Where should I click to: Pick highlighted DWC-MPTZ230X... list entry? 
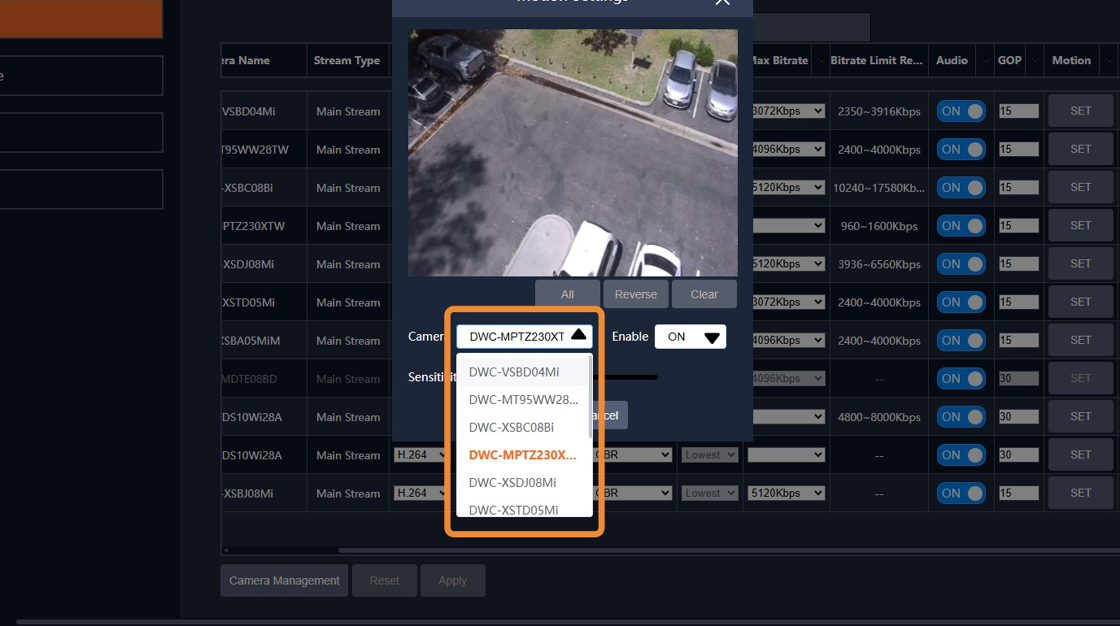[522, 454]
